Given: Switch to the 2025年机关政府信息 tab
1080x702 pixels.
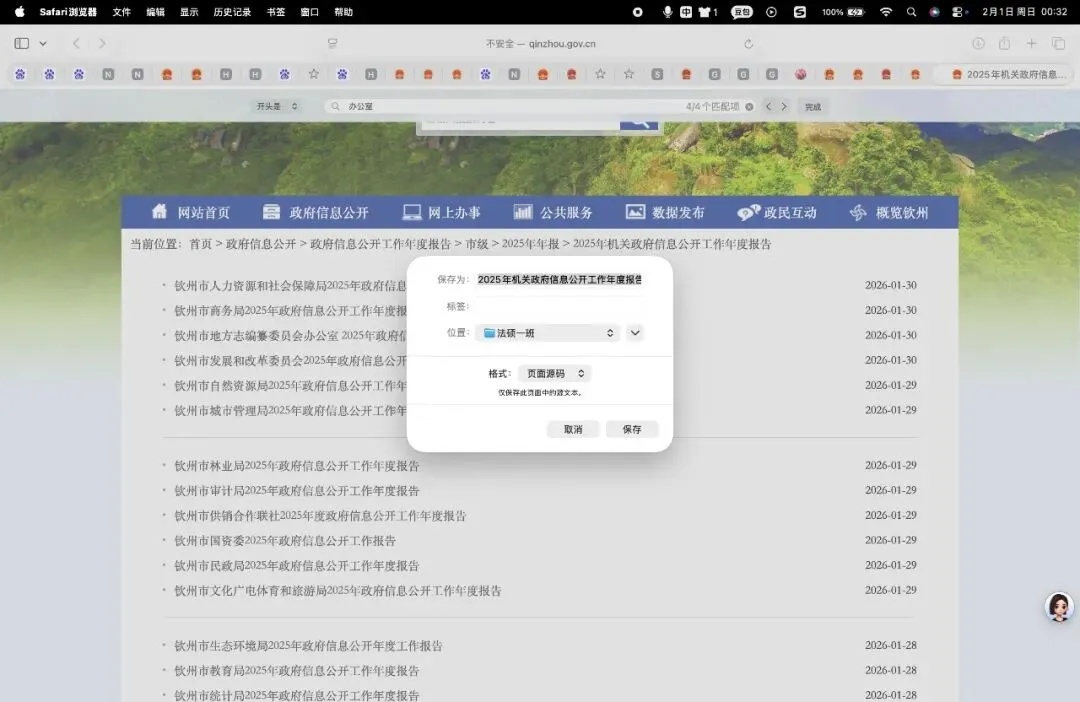Looking at the screenshot, I should click(1009, 74).
